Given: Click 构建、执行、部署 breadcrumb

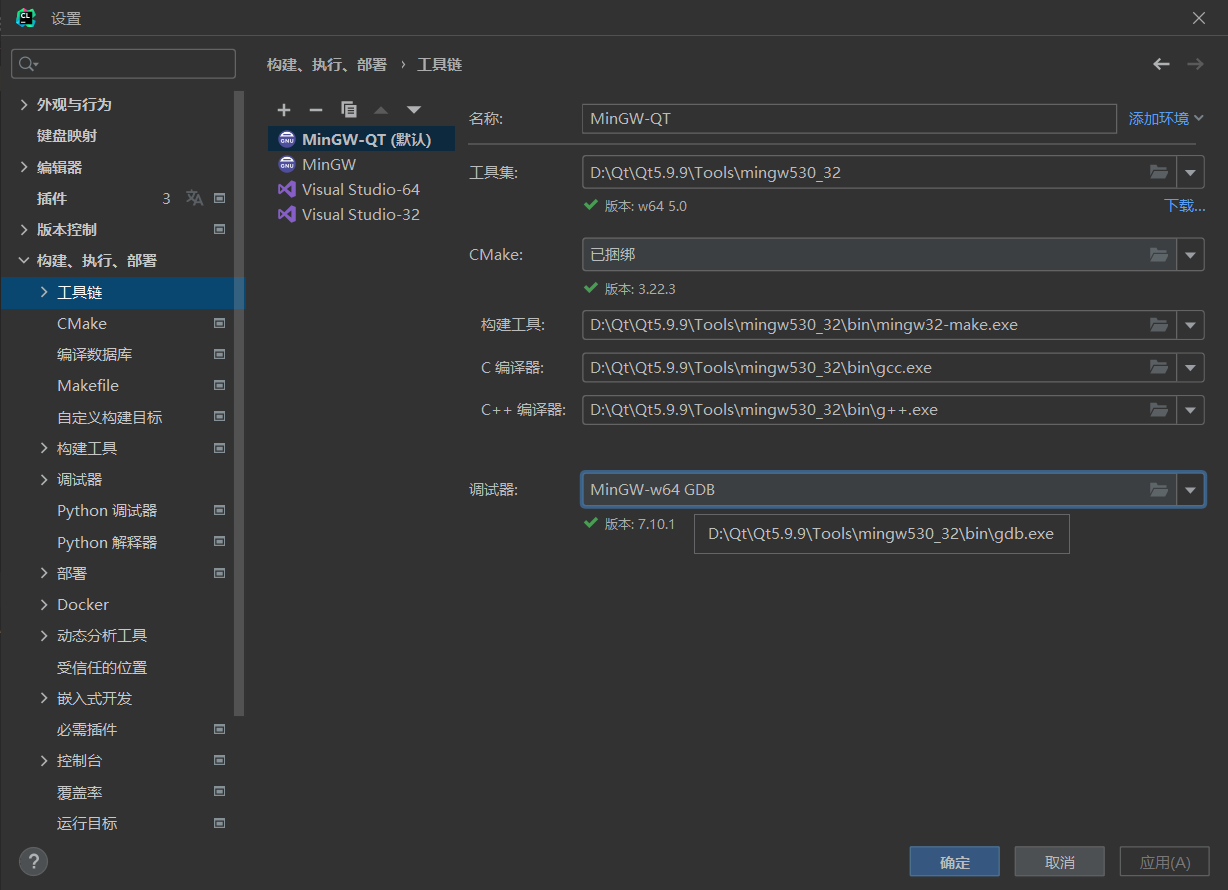Looking at the screenshot, I should pos(326,64).
